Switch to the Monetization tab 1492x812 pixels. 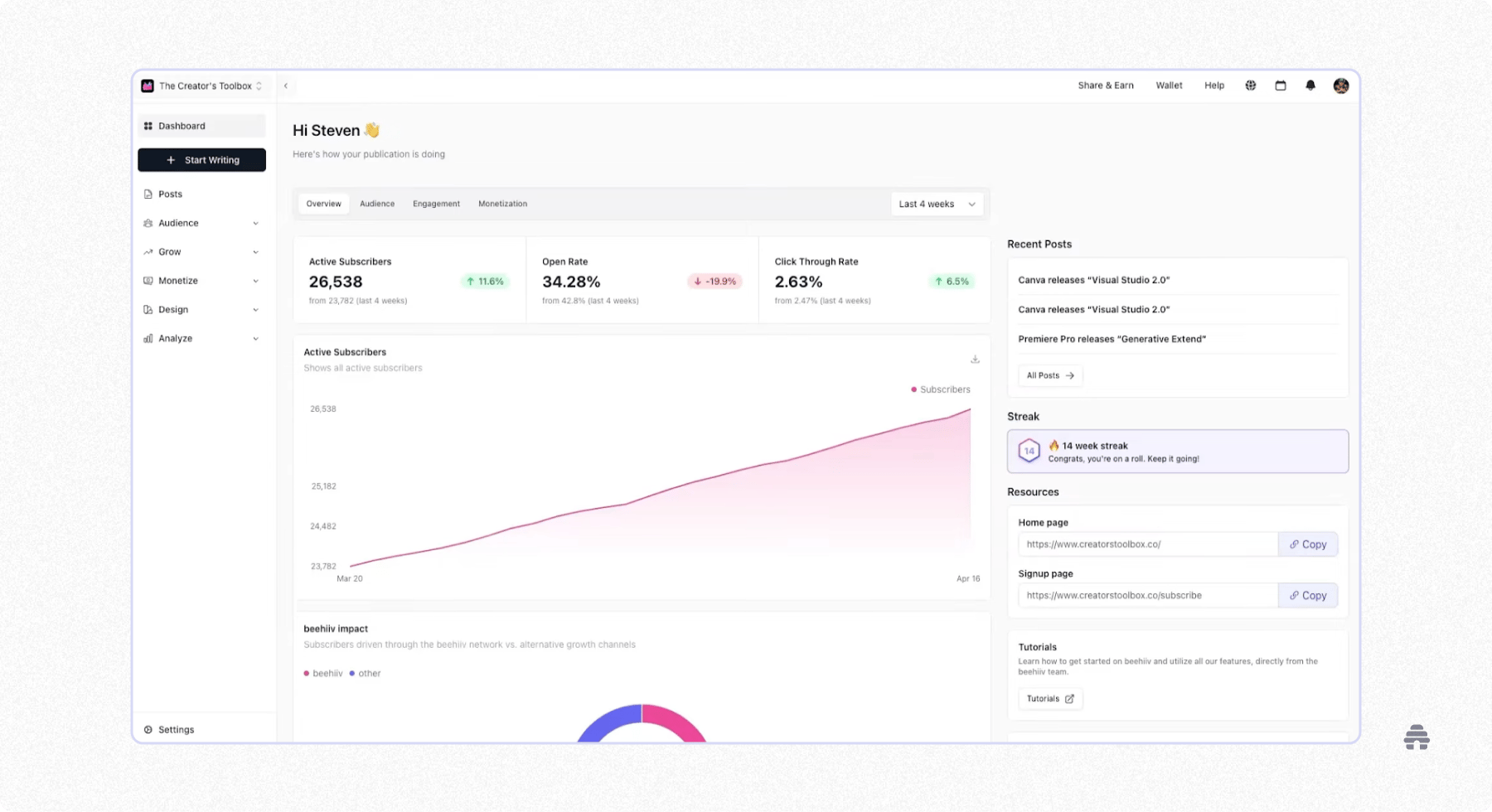[x=502, y=203]
